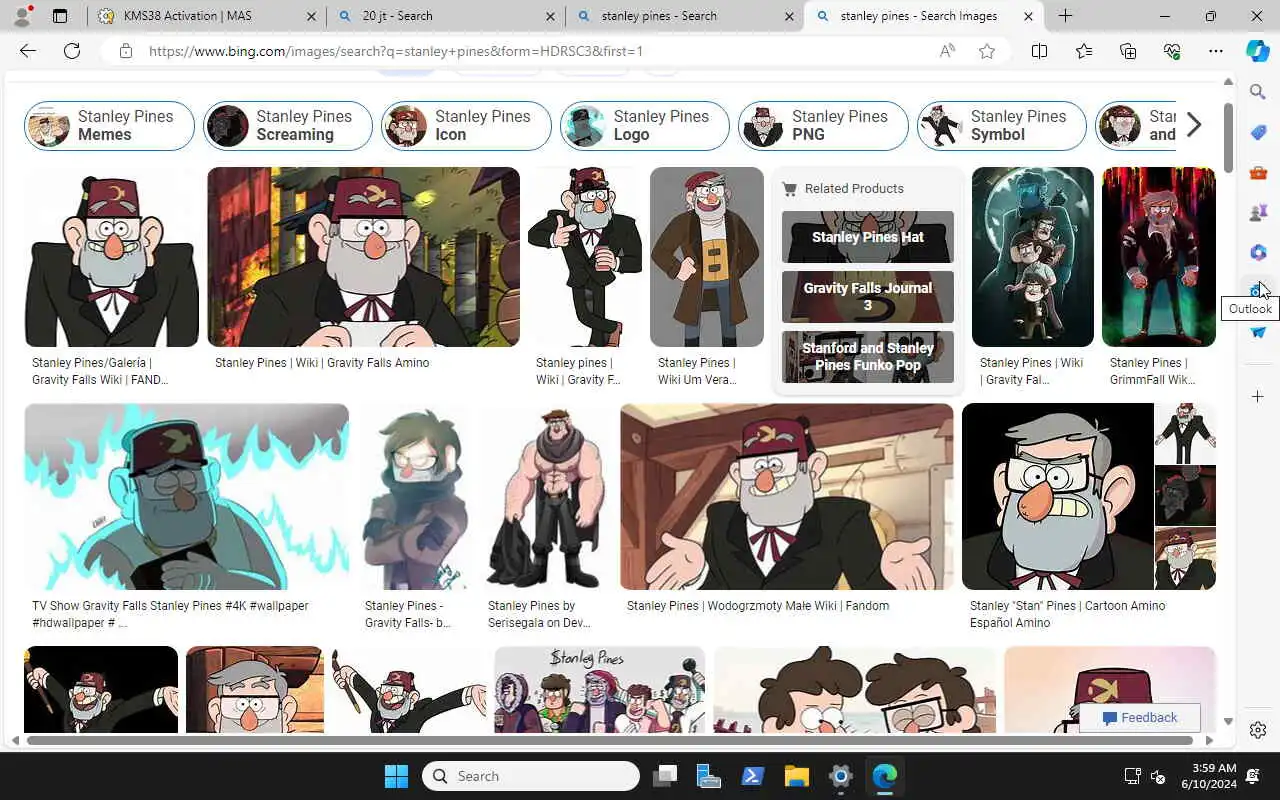Open sidebar Search icon
Viewport: 1280px width, 800px height.
click(x=1258, y=92)
